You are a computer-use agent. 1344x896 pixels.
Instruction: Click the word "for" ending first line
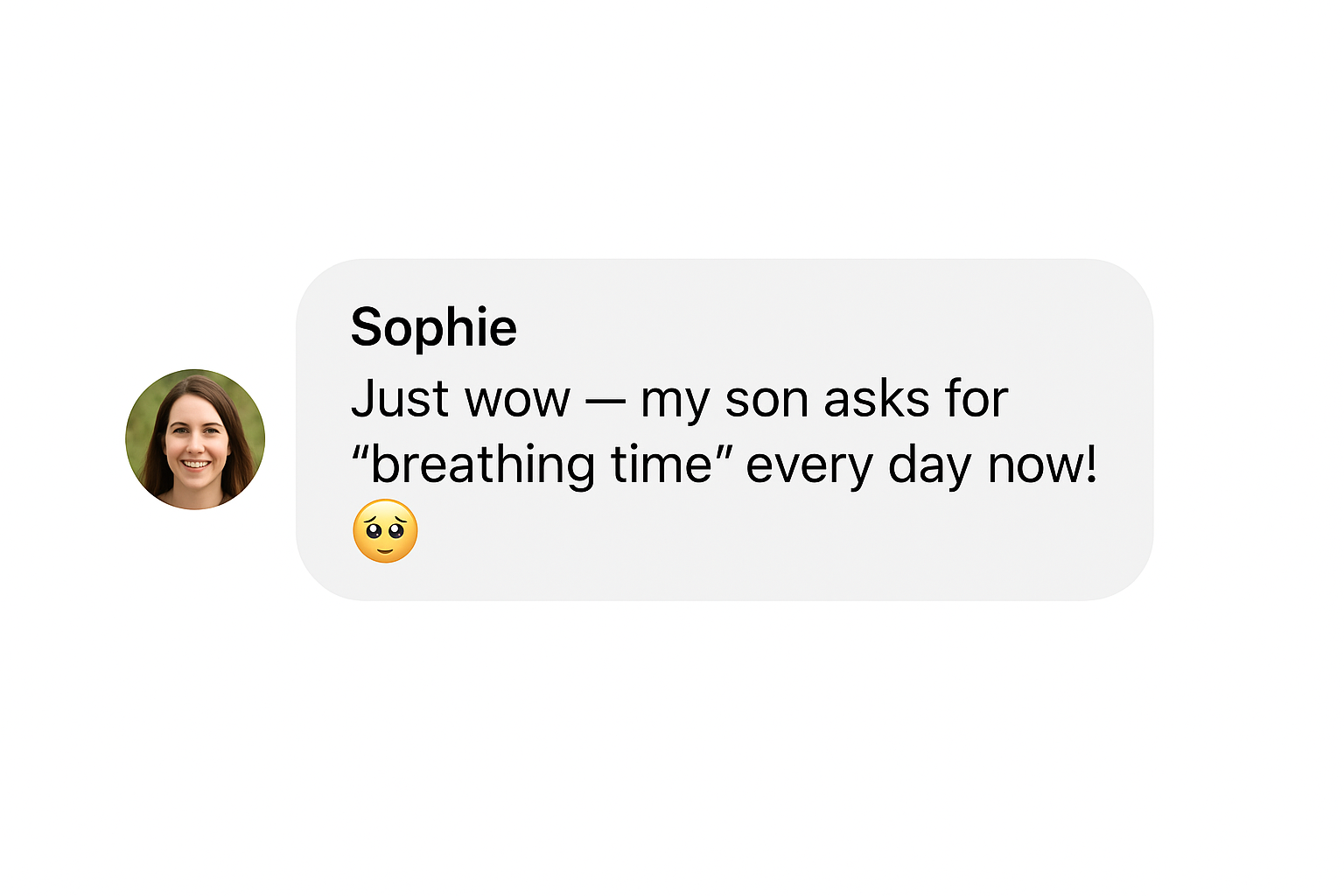click(976, 399)
